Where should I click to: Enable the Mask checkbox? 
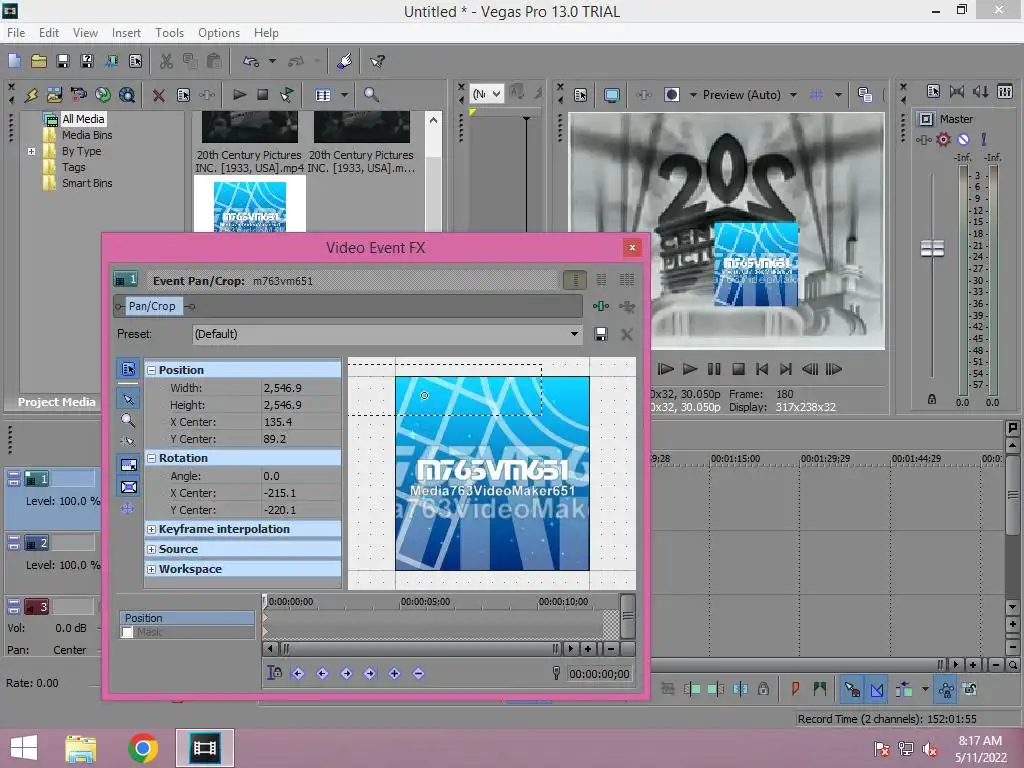[127, 632]
